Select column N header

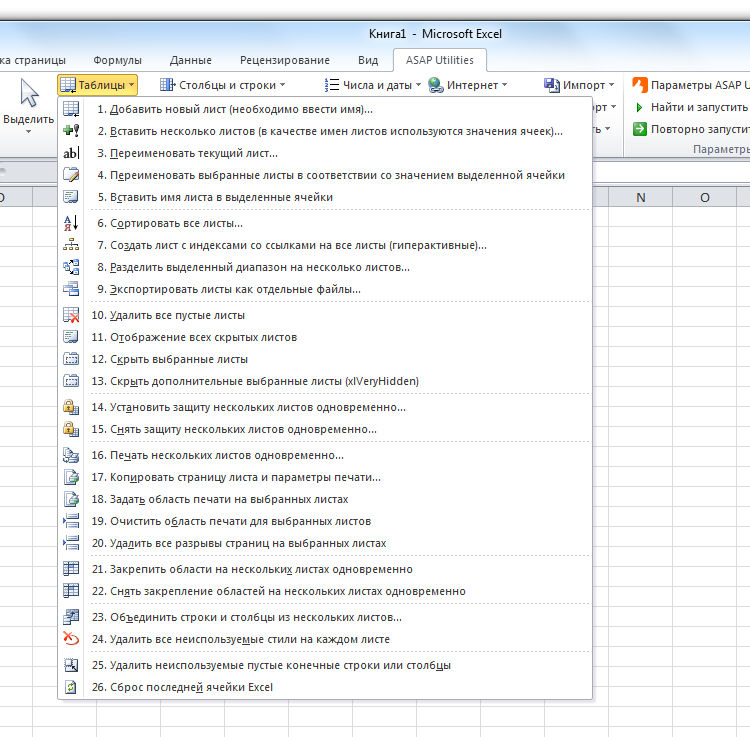[x=641, y=197]
